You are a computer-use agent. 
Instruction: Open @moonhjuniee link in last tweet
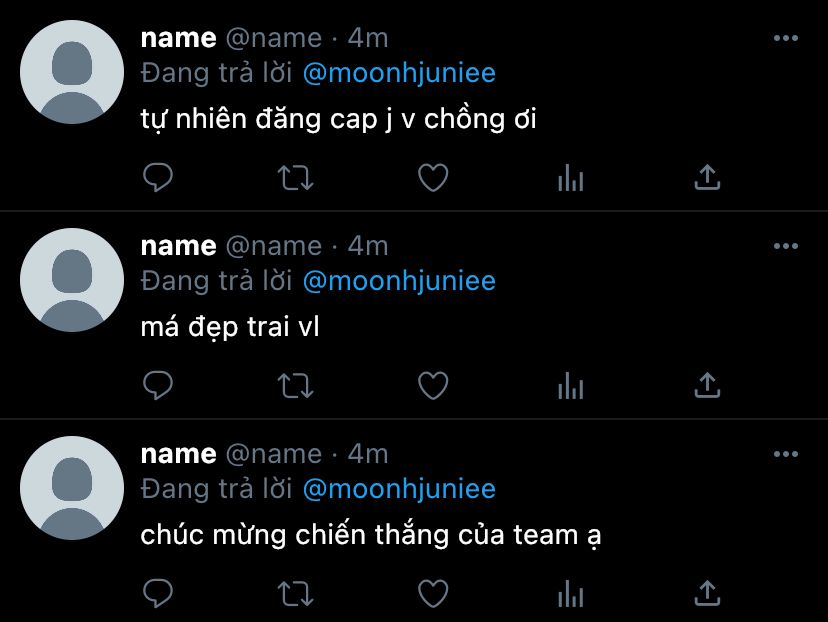click(399, 489)
